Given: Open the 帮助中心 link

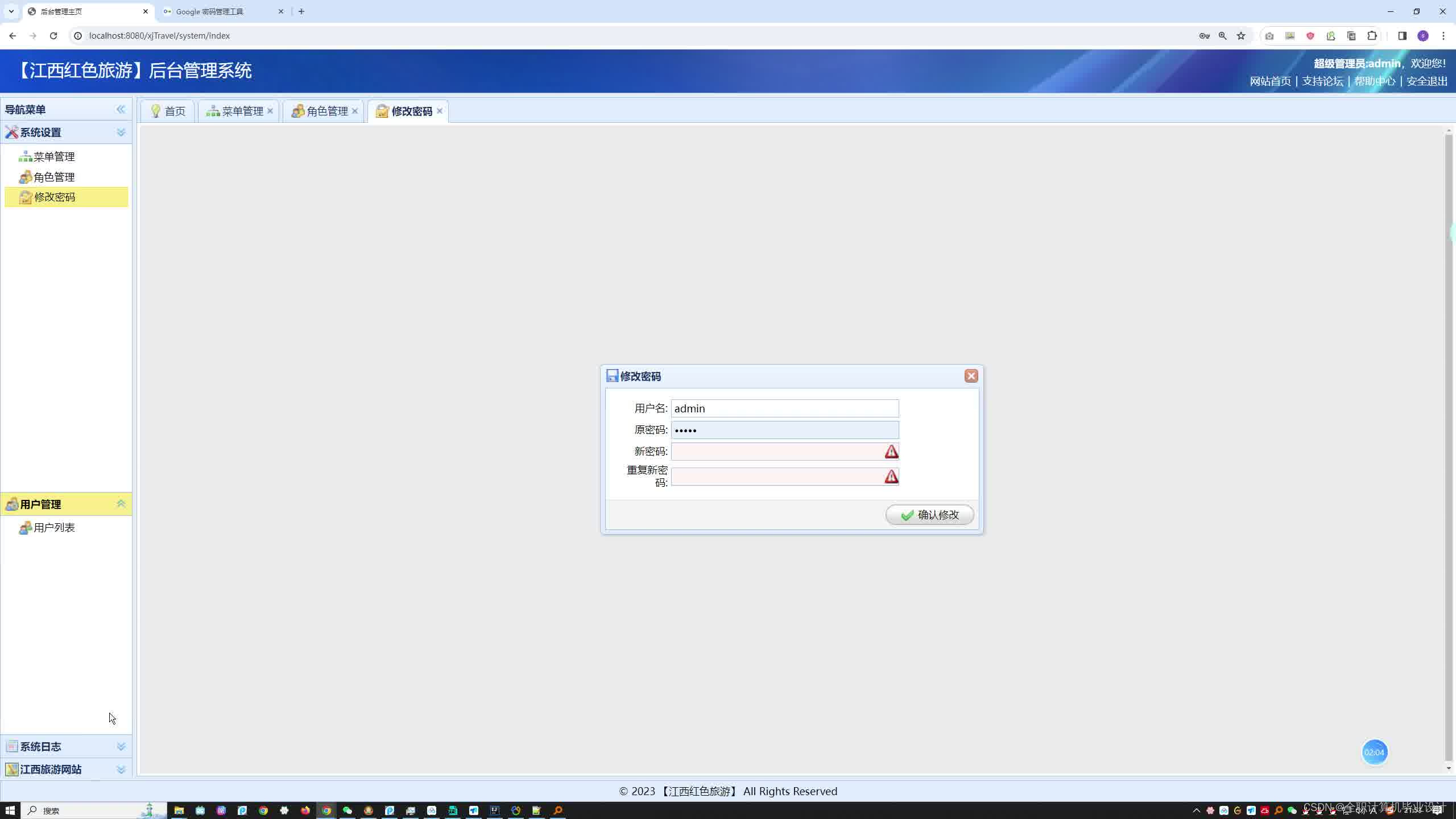Looking at the screenshot, I should click(1374, 81).
